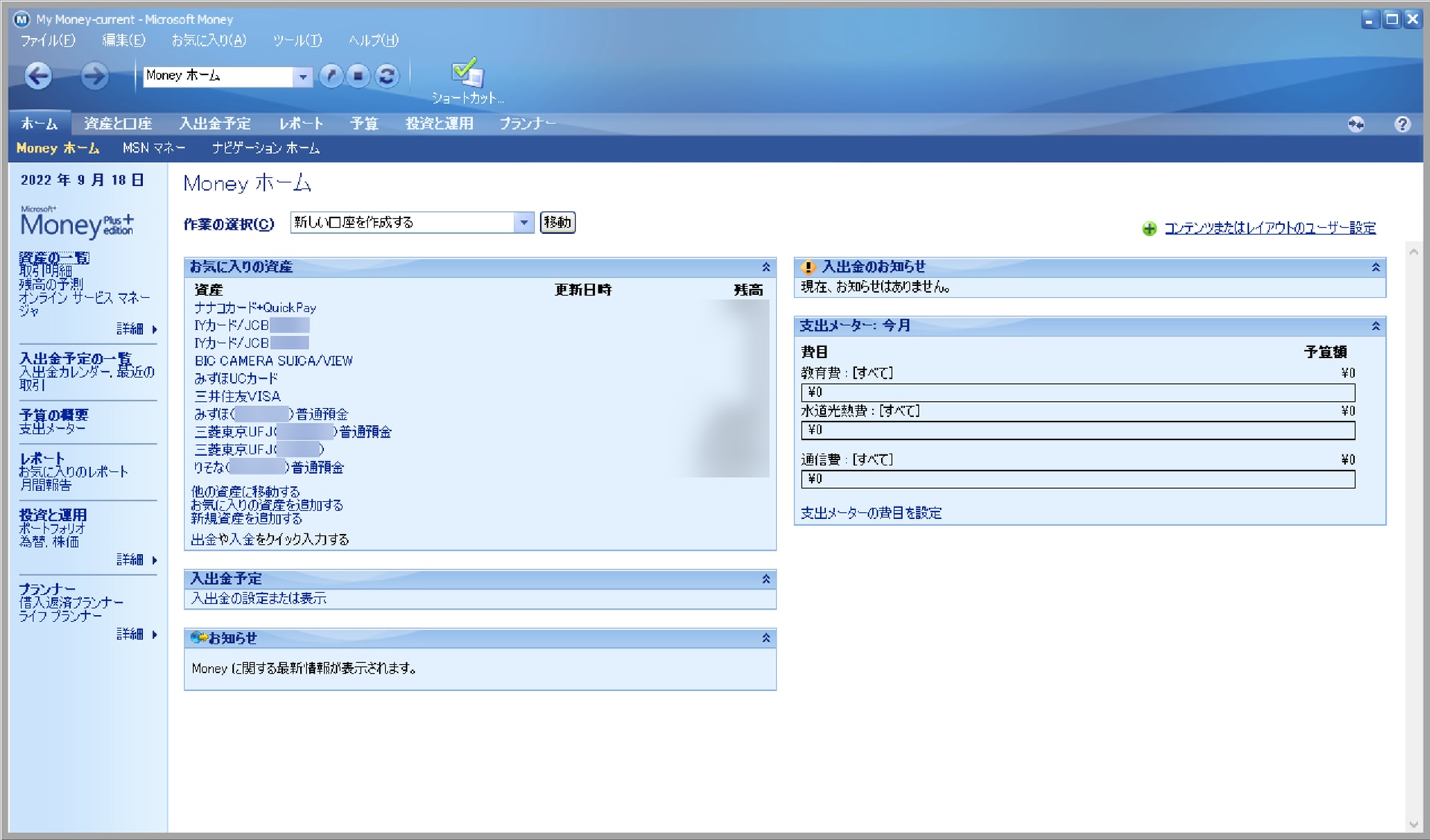Screen dimensions: 1430x840
Task: Expand 詳細 under 投資と運用 section
Action: pos(137,560)
